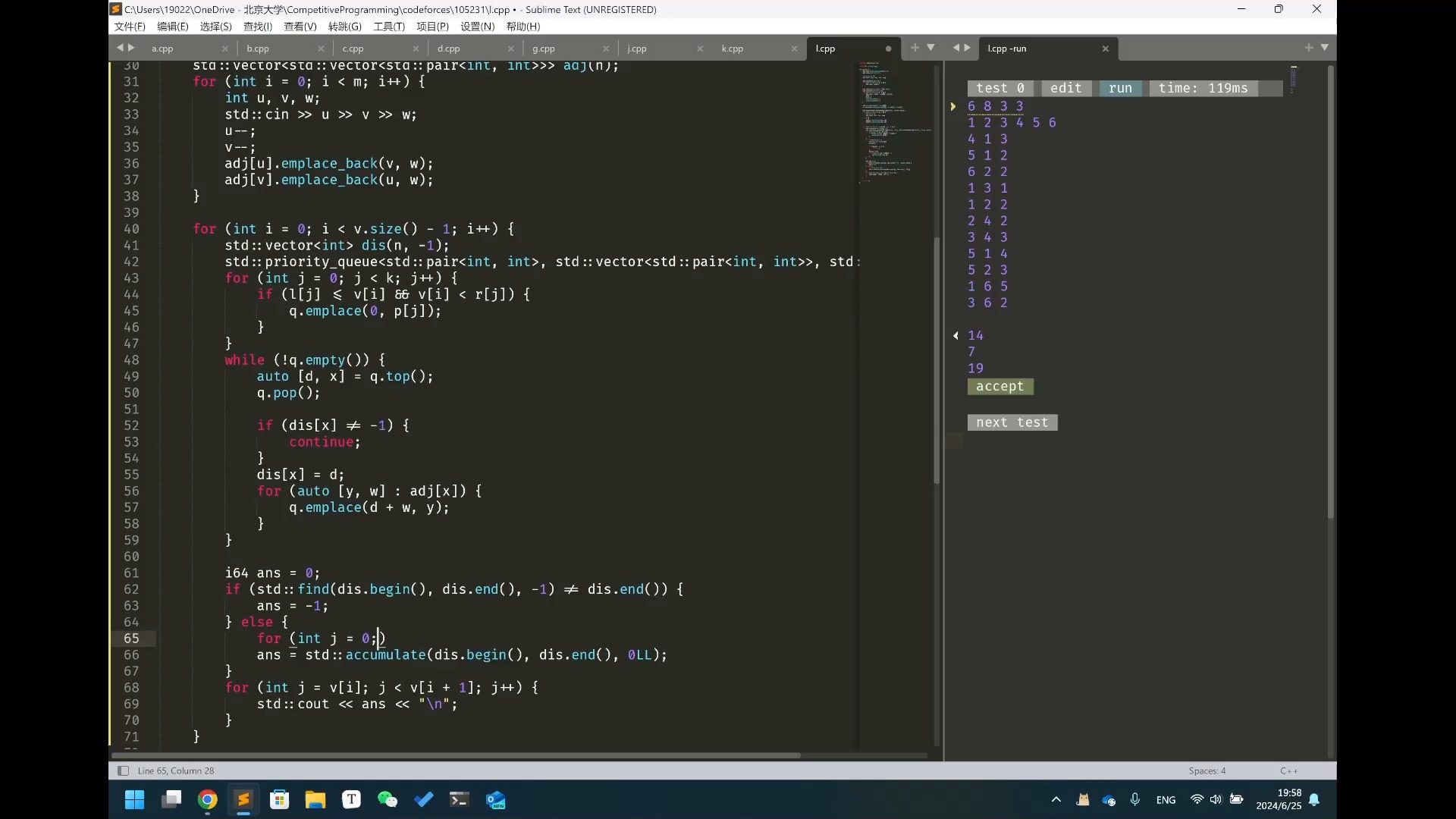Click the editor horizontal scrollbar

pyautogui.click(x=456, y=755)
